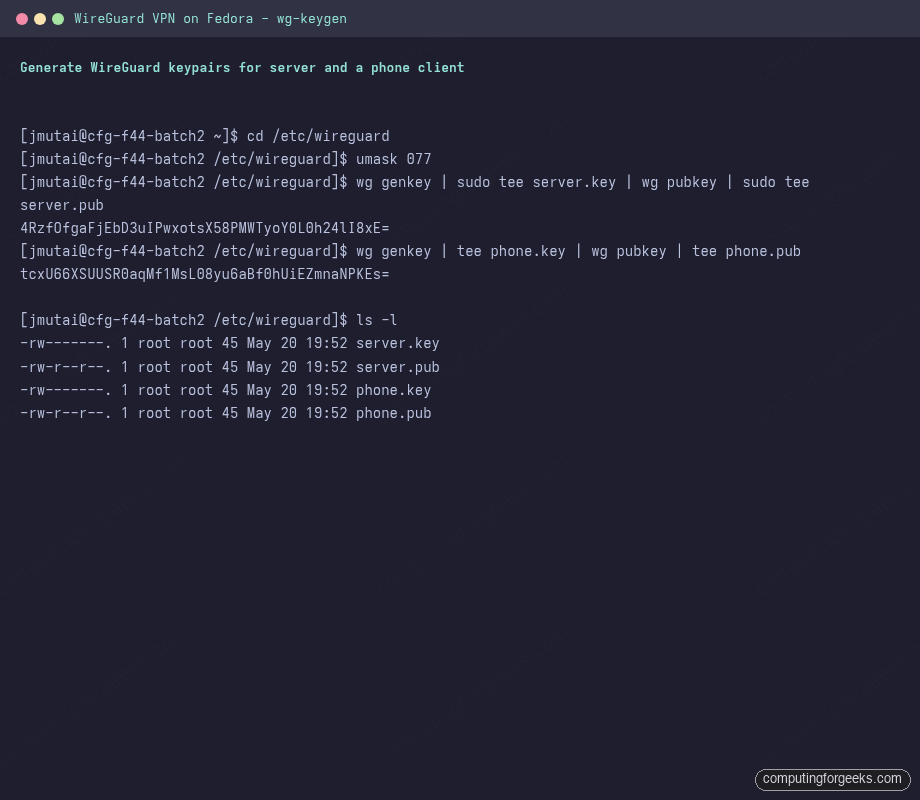This screenshot has width=920, height=800.
Task: Click the 'cd /etc/wireguard' command line
Action: tap(205, 136)
